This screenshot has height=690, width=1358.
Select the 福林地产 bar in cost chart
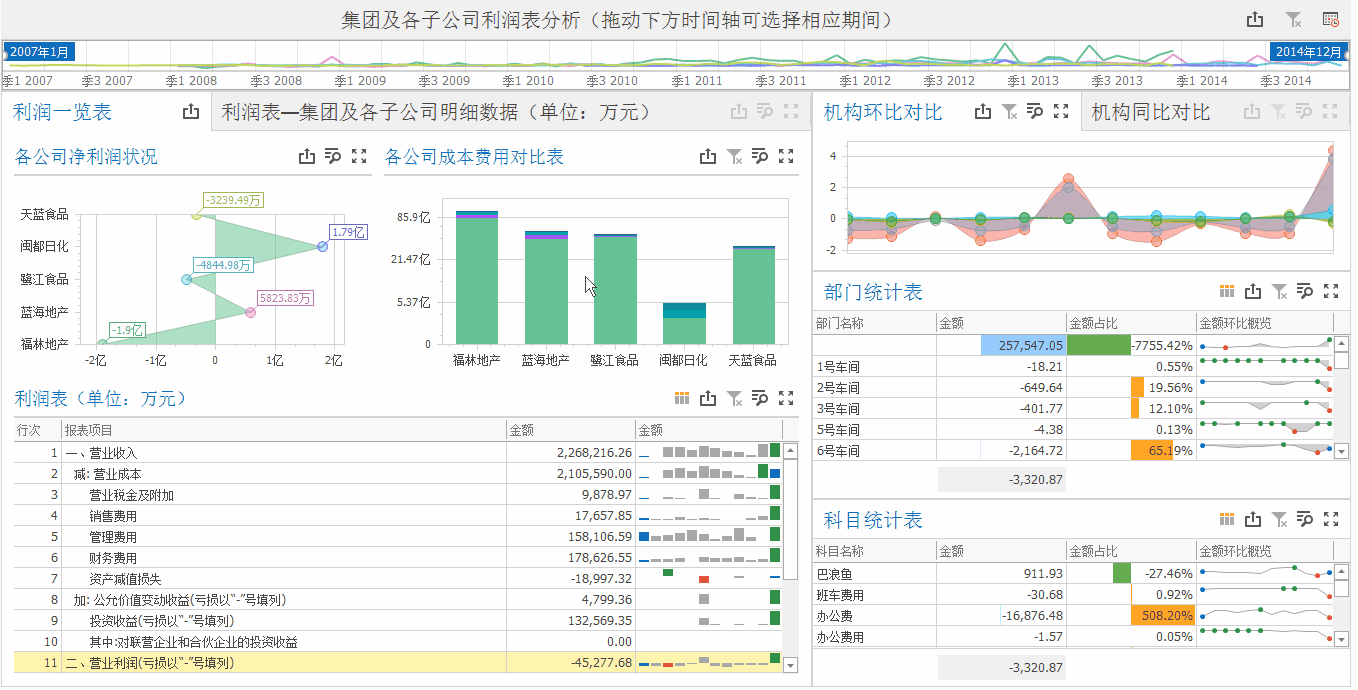(x=477, y=277)
